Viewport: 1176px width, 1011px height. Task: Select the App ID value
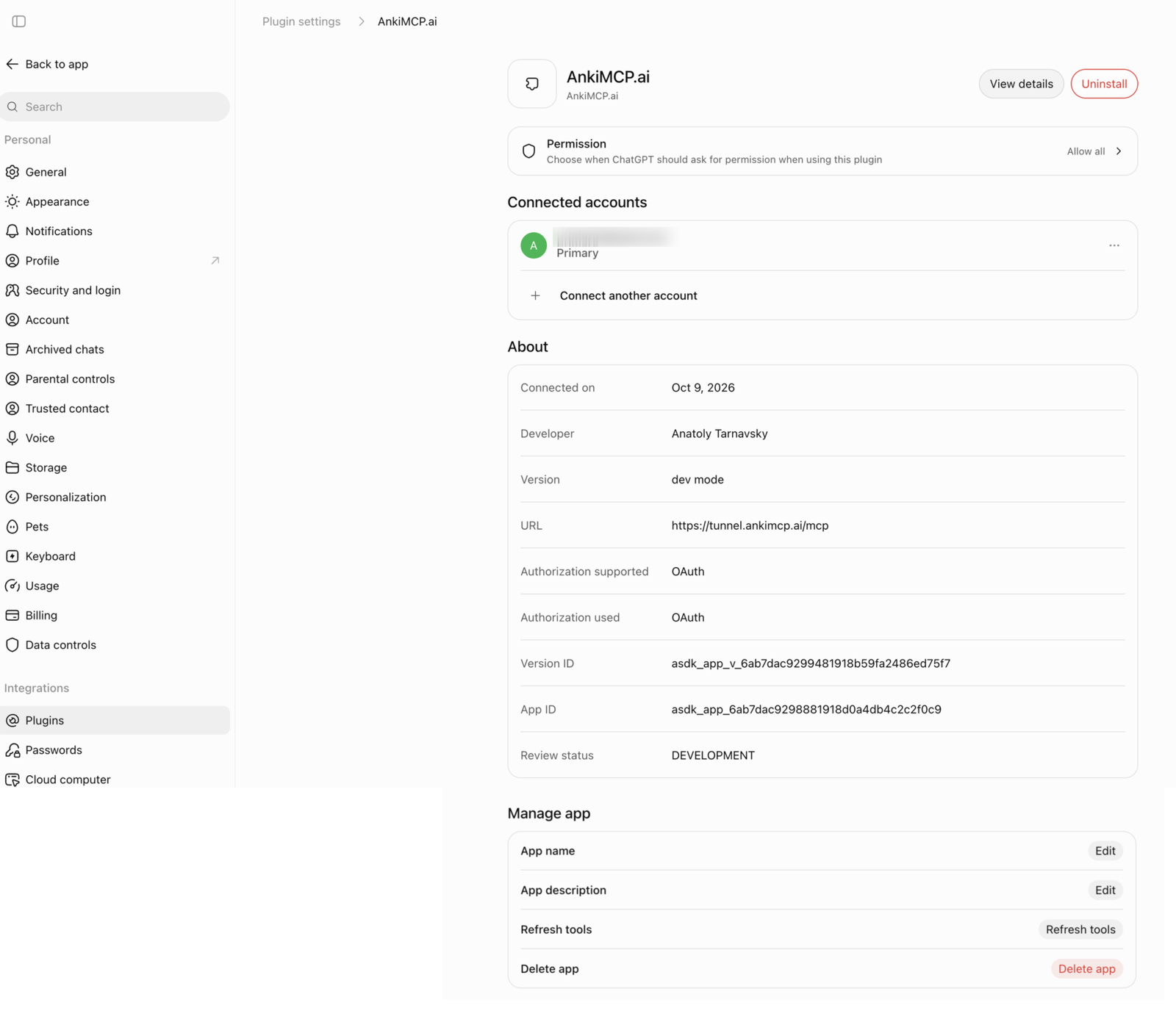click(806, 709)
